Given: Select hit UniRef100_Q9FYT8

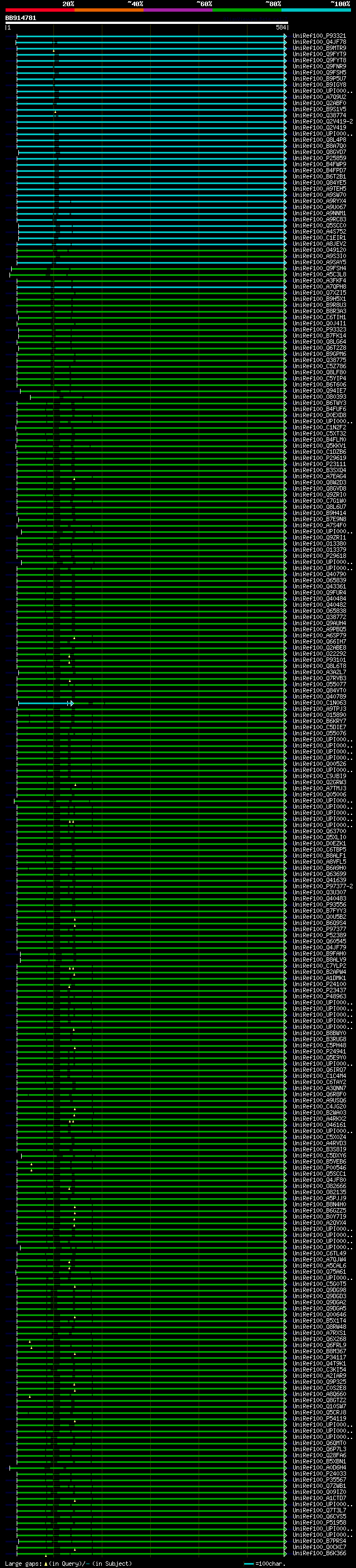Looking at the screenshot, I should click(319, 60).
